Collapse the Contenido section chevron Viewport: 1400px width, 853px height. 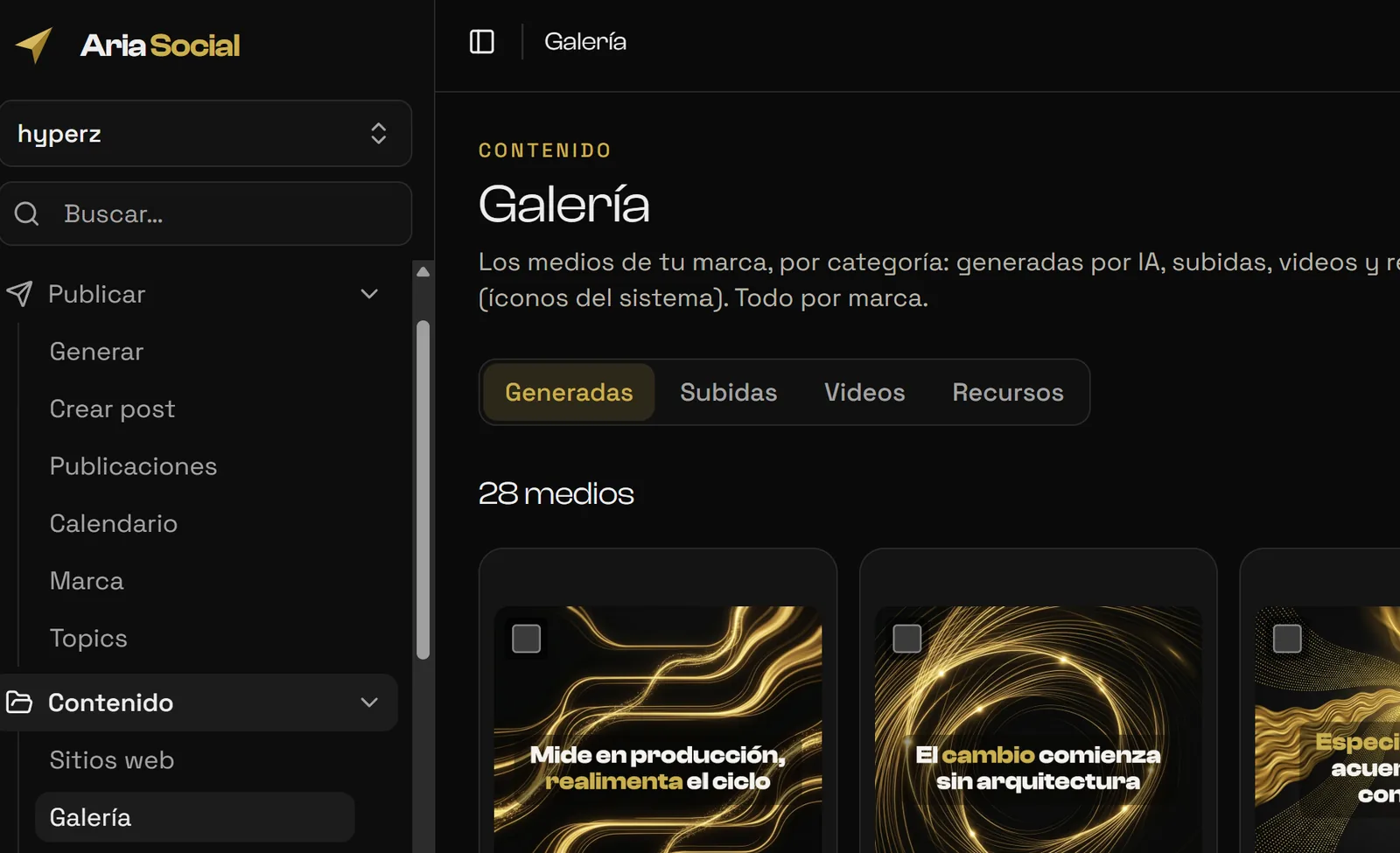[369, 703]
